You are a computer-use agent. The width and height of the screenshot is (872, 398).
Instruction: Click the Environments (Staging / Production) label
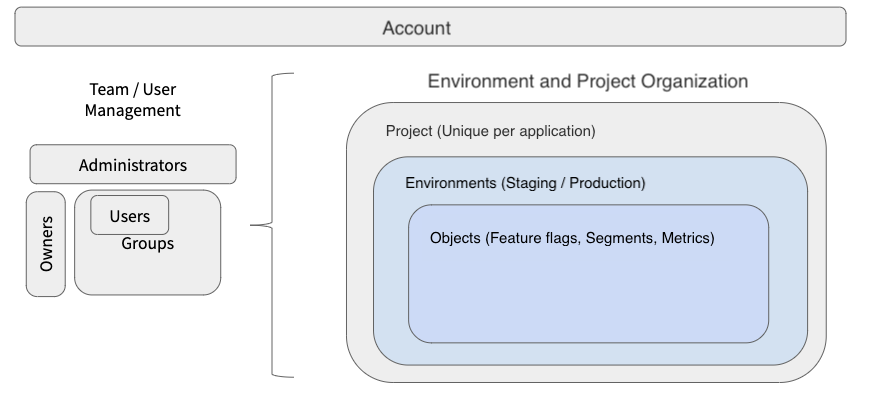(525, 183)
